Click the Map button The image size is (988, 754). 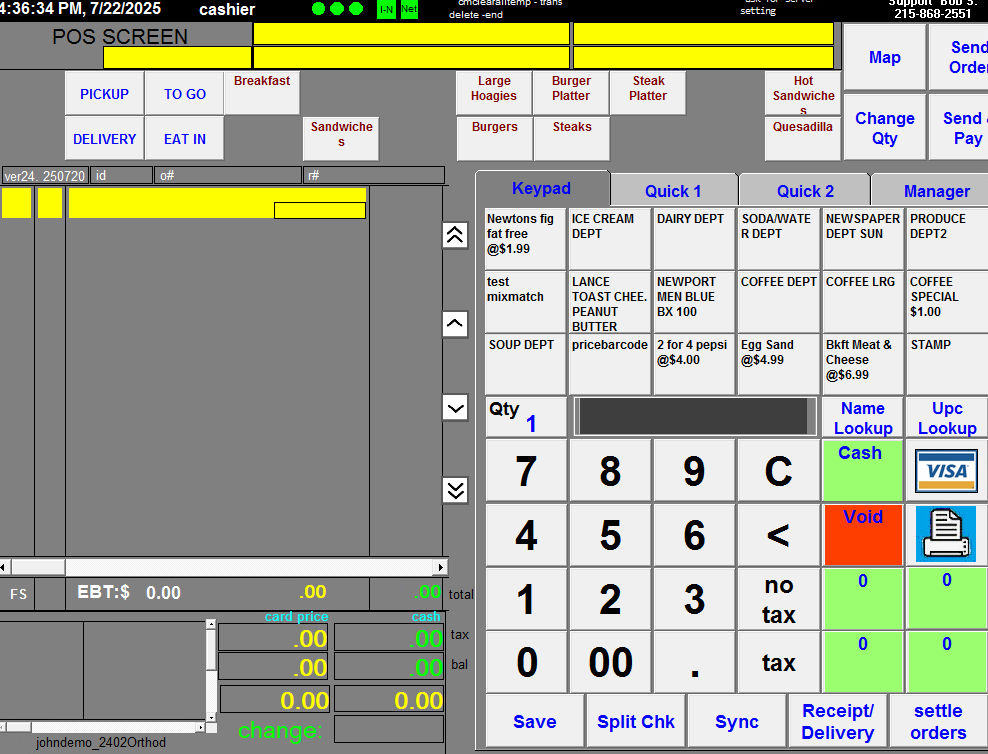click(x=885, y=57)
